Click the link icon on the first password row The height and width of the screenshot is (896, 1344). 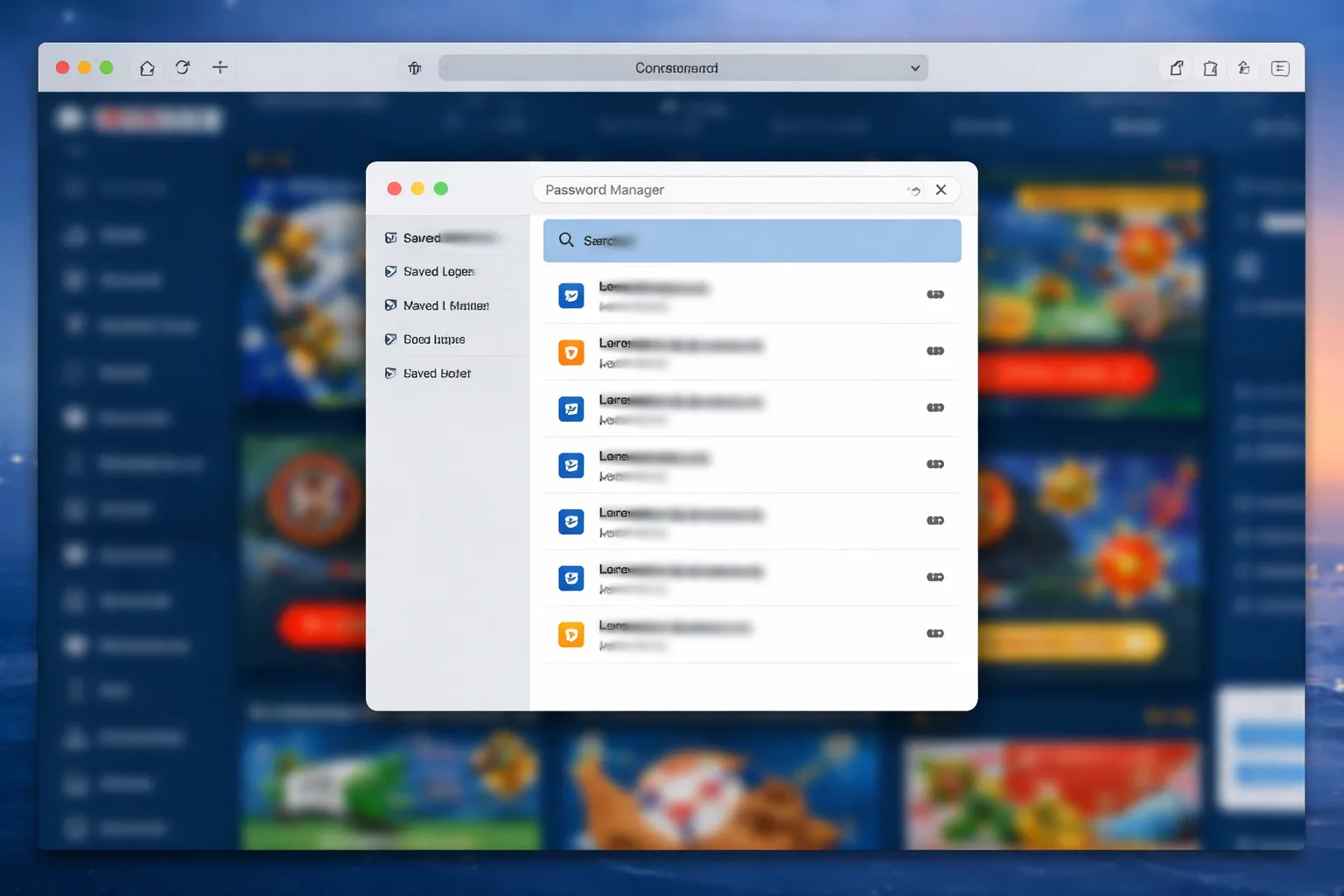[x=935, y=295]
